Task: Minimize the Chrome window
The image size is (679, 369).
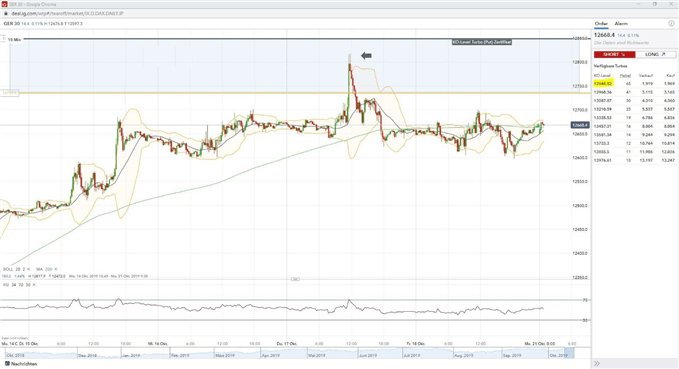Action: [x=639, y=4]
